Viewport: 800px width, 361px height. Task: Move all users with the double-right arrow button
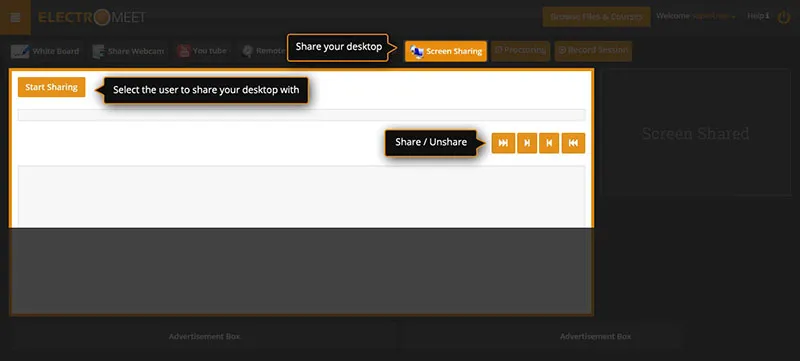[x=503, y=143]
